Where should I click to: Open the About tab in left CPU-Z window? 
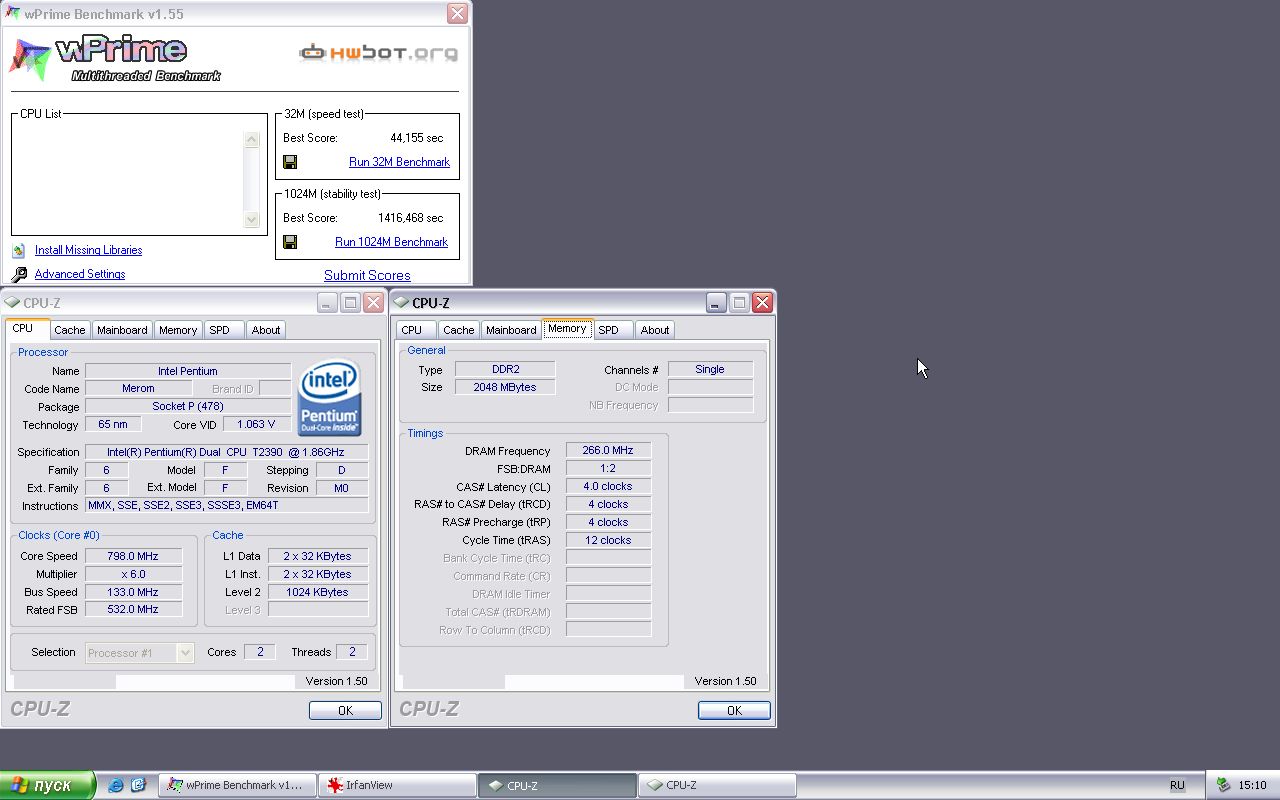266,330
